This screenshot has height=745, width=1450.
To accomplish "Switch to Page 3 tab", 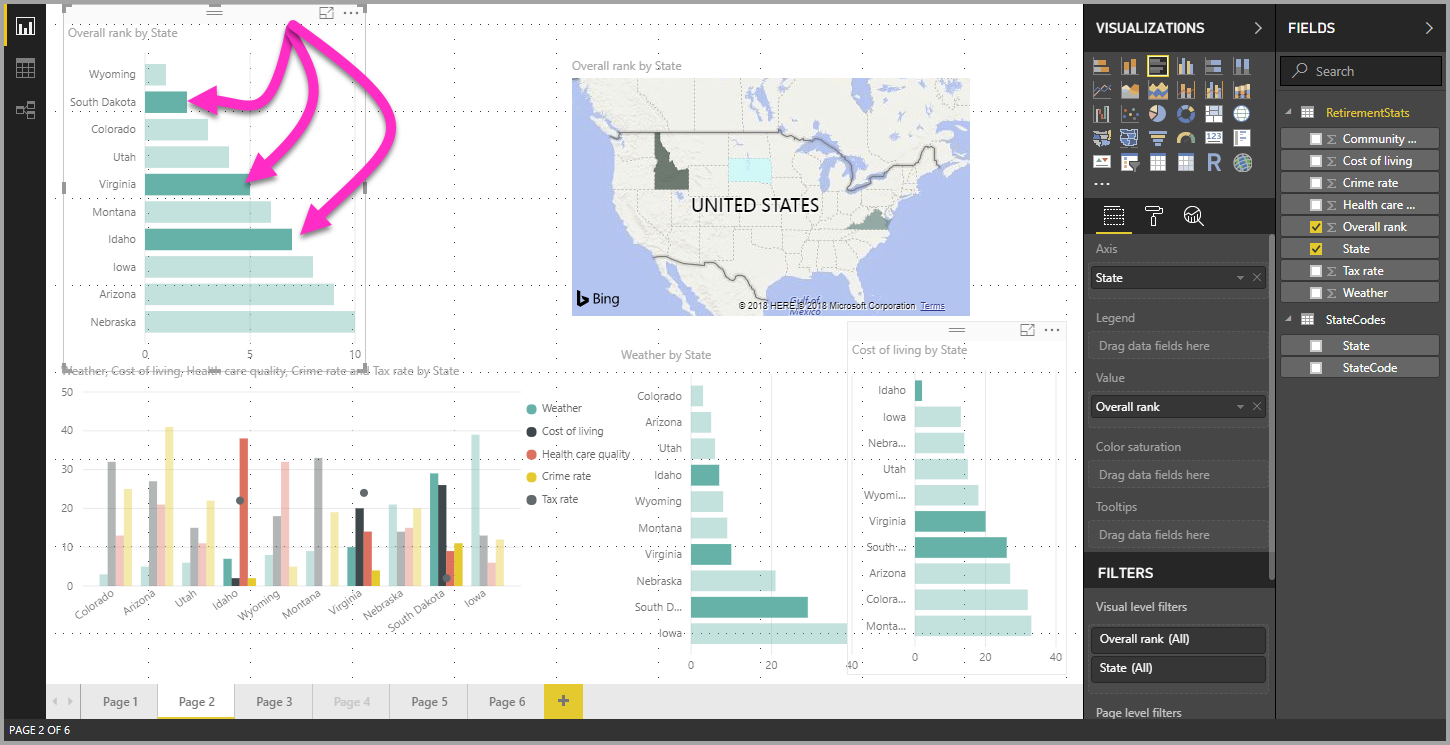I will pyautogui.click(x=274, y=702).
